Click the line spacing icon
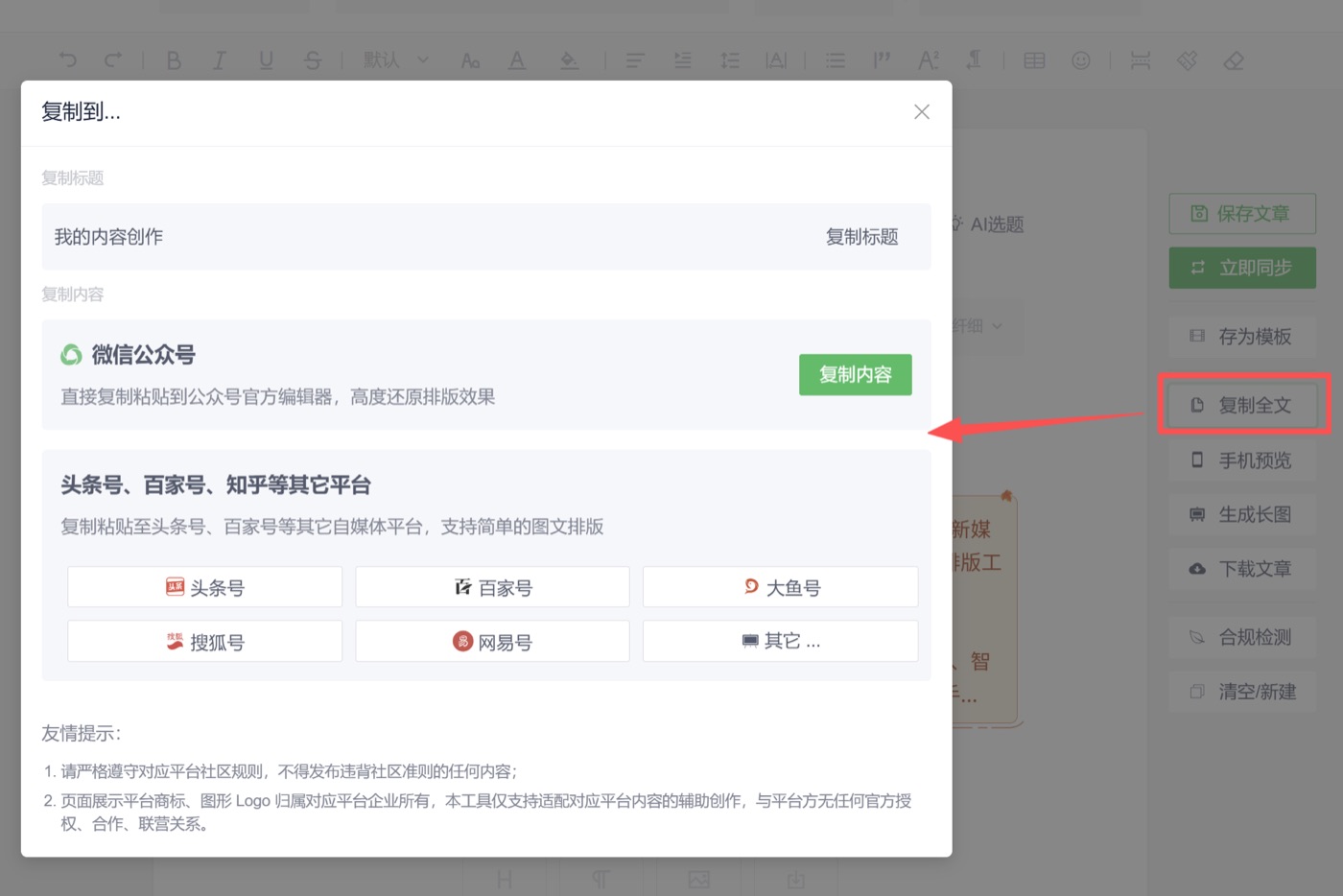This screenshot has height=896, width=1343. click(x=730, y=60)
